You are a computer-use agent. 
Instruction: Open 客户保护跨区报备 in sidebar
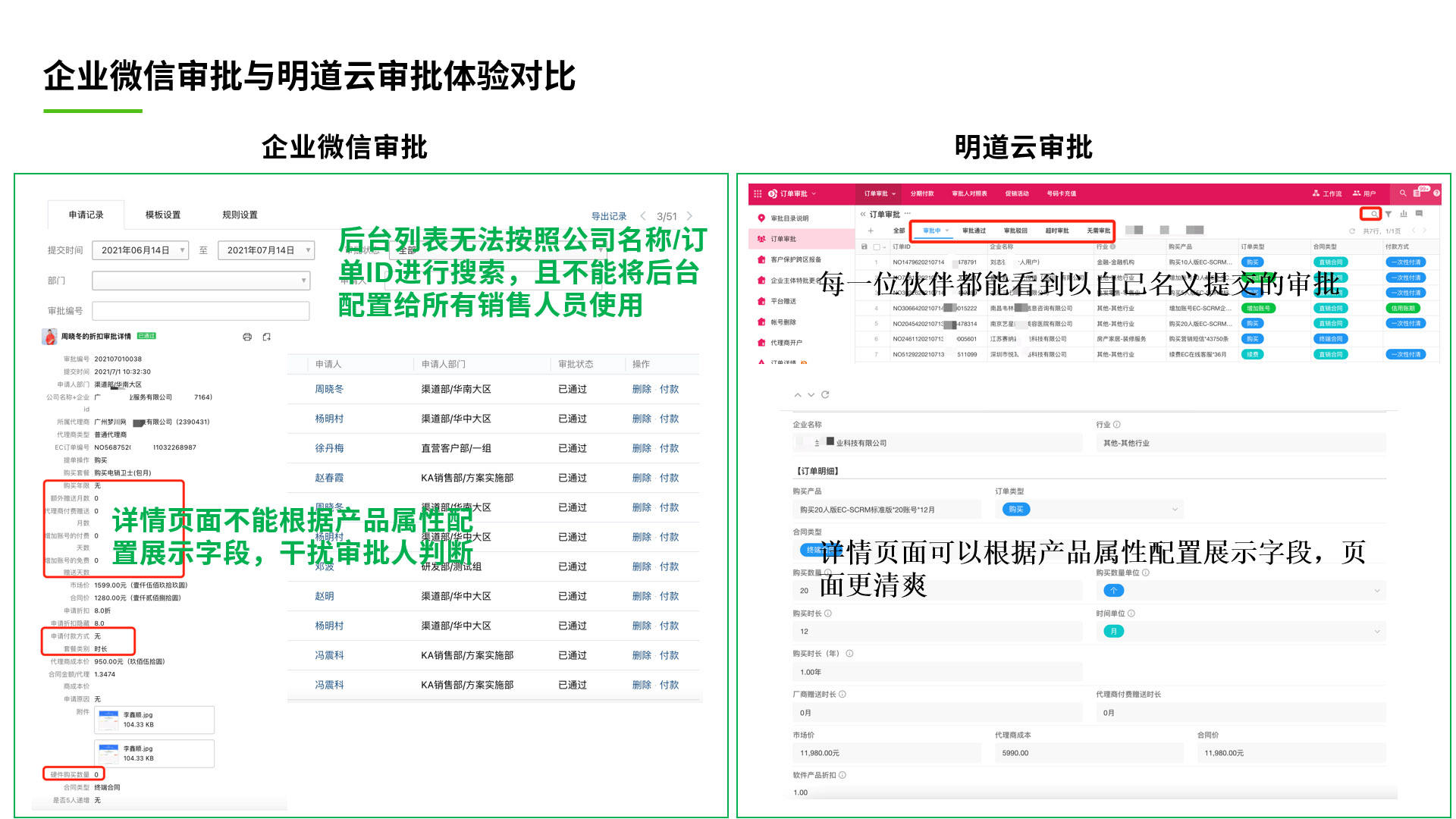795,260
